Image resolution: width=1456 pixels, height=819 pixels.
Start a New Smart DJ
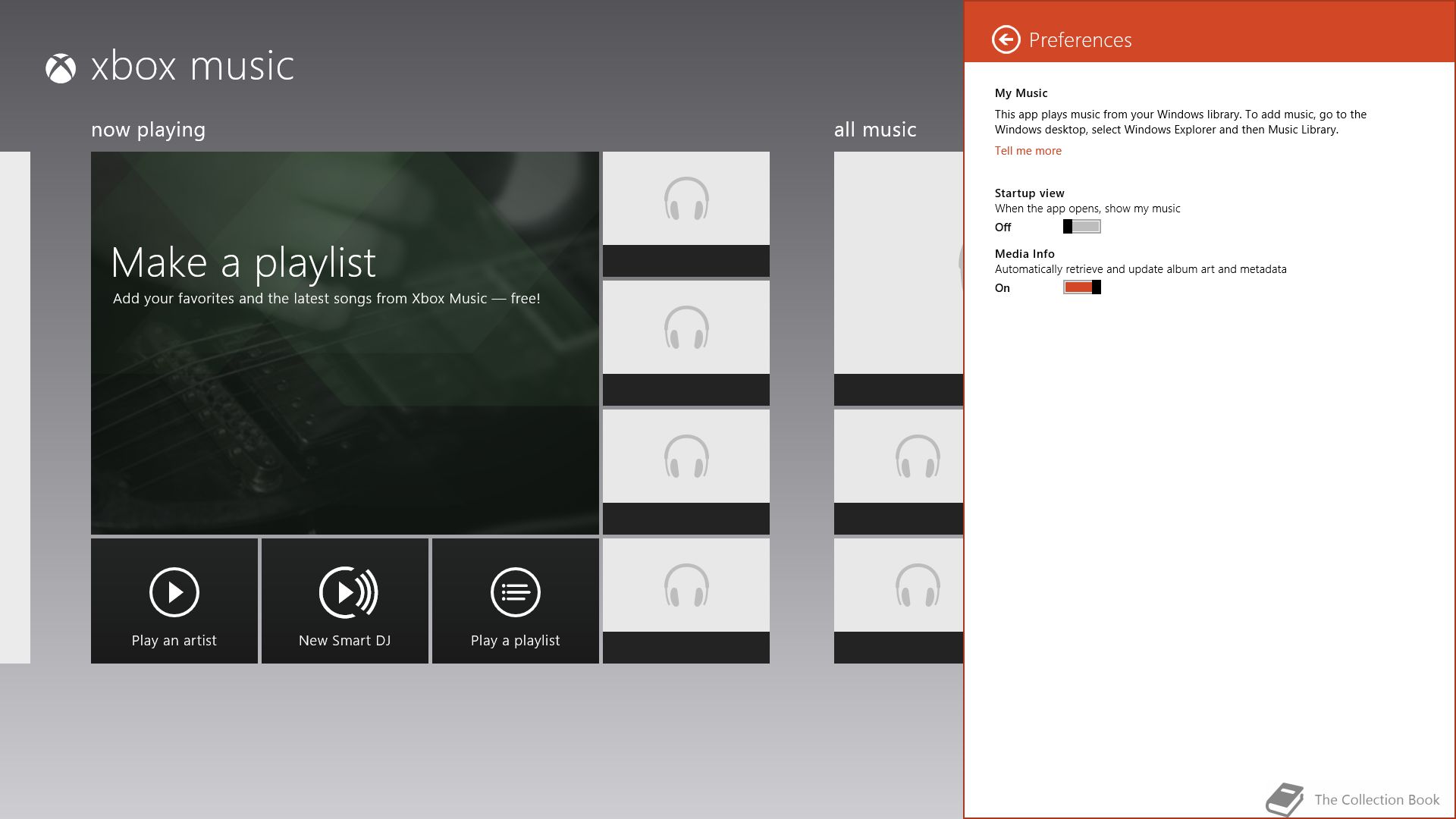(x=345, y=601)
